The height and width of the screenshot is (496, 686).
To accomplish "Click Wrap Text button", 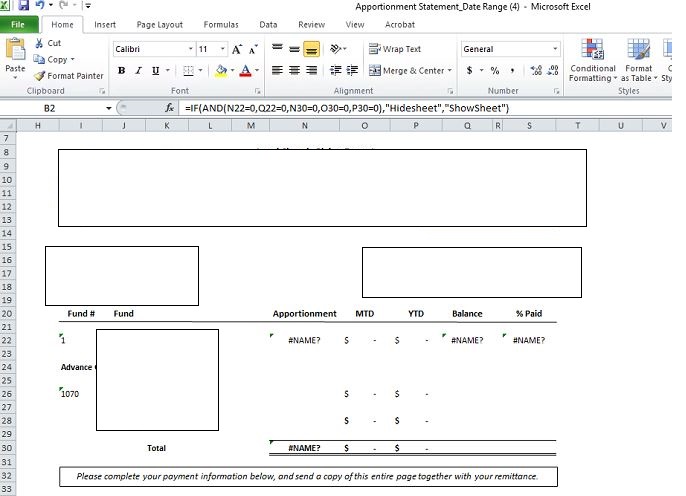I will [395, 49].
